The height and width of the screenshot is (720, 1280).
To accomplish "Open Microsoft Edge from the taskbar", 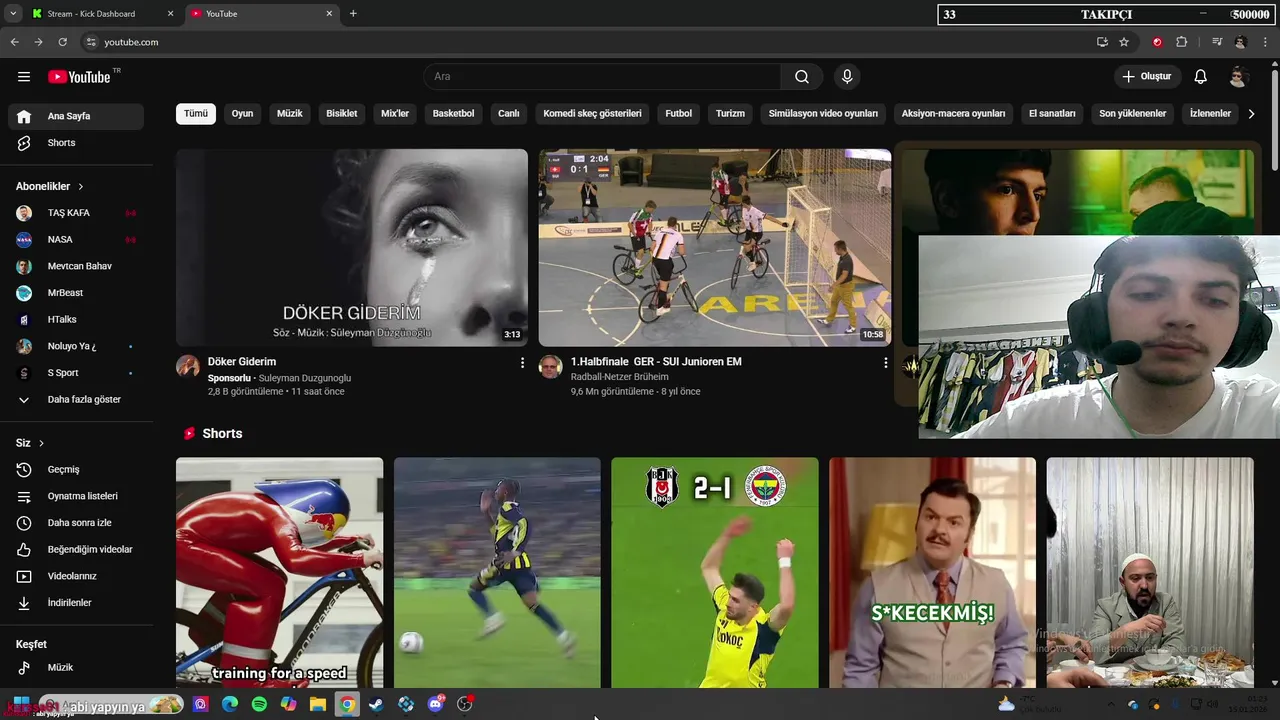I will click(x=230, y=704).
